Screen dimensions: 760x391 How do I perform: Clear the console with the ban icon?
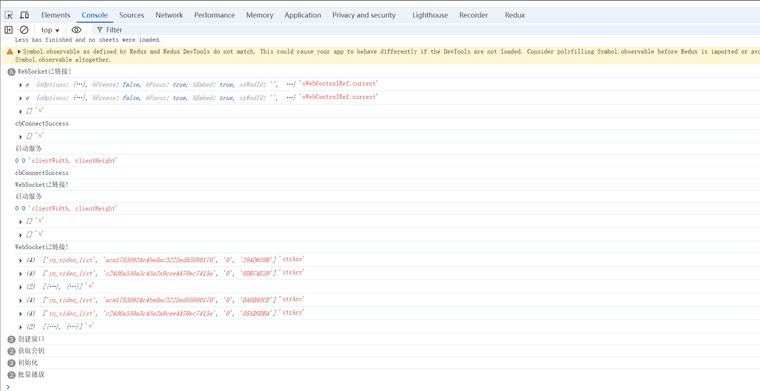coord(24,30)
